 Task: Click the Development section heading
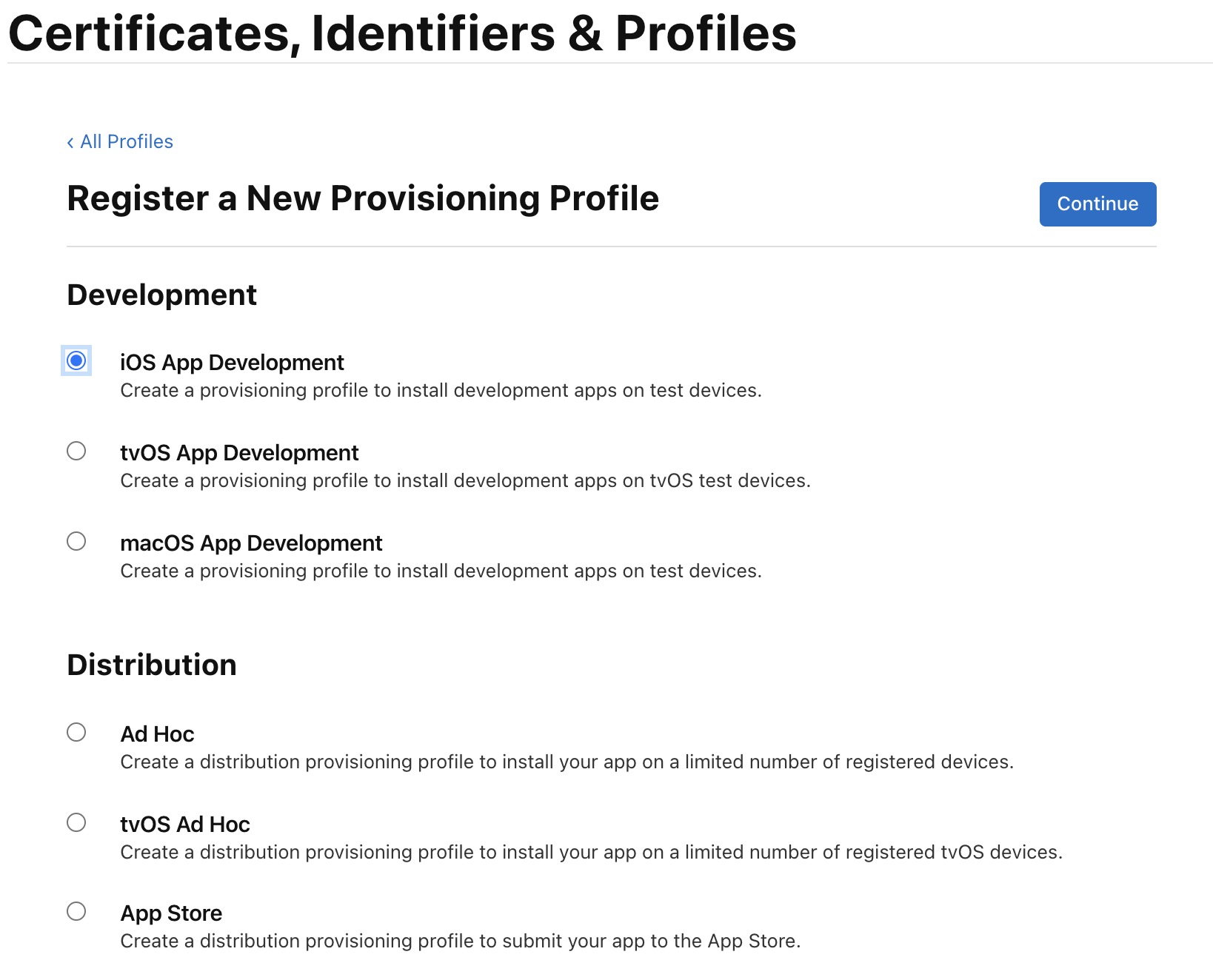(x=161, y=295)
